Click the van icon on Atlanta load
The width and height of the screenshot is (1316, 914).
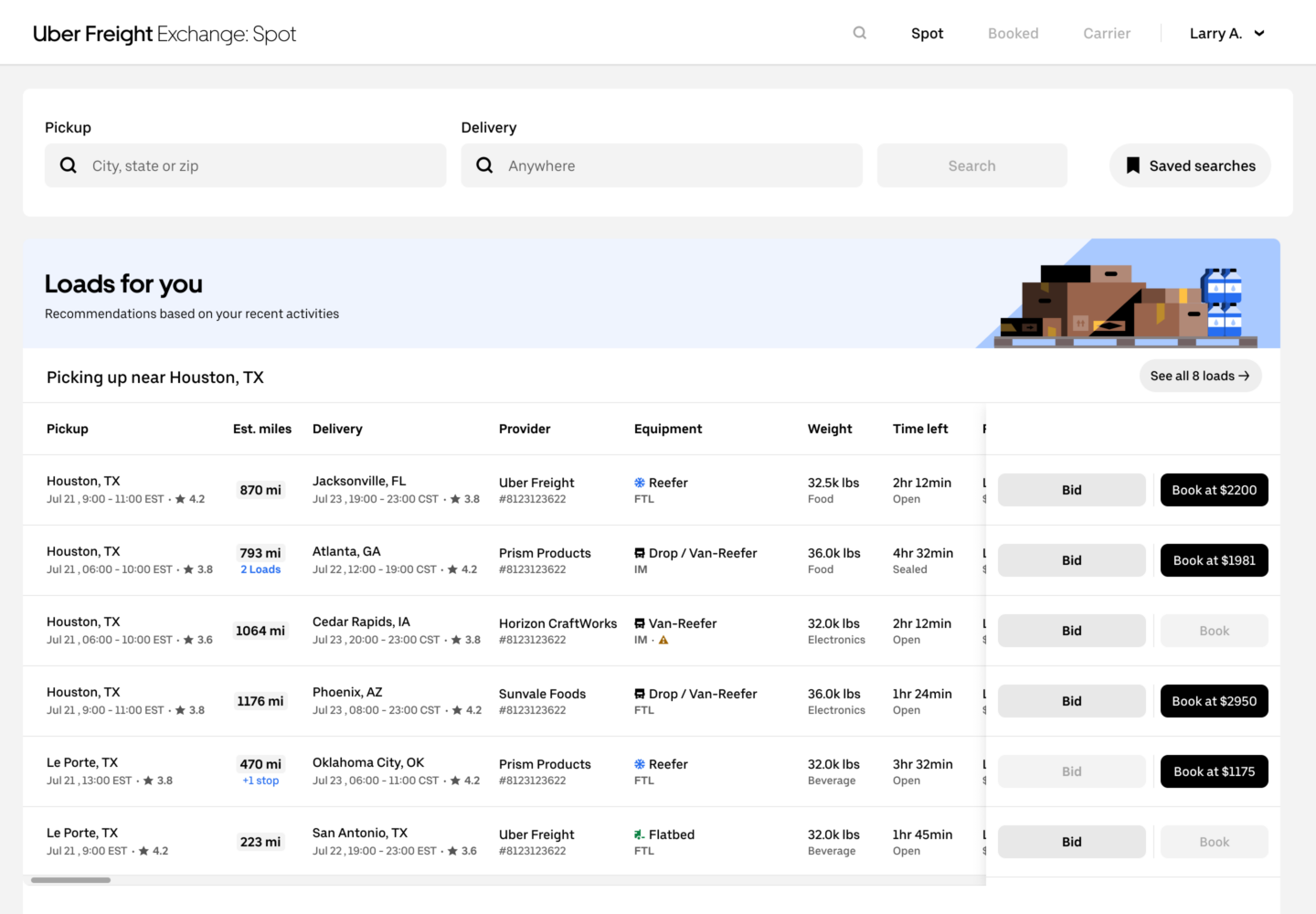pyautogui.click(x=640, y=553)
